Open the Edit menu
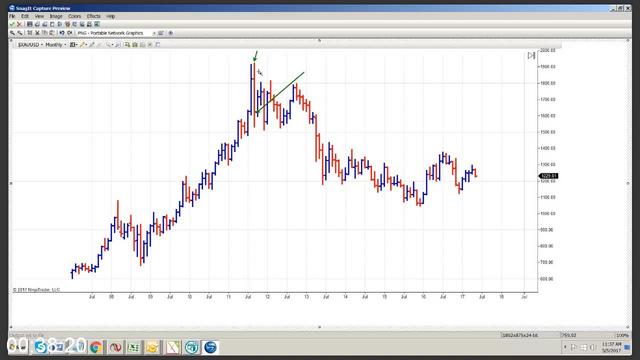The height and width of the screenshot is (360, 640). [x=25, y=16]
